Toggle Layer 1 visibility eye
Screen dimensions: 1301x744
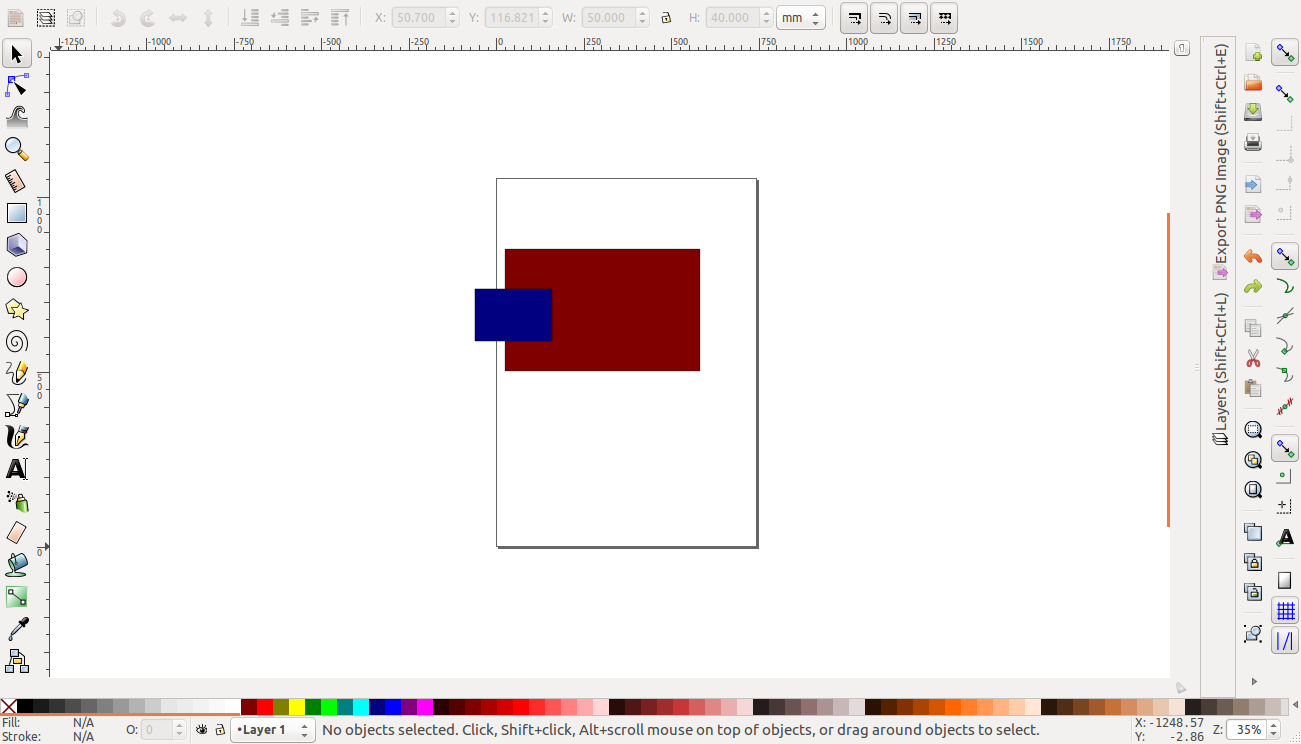coord(201,730)
